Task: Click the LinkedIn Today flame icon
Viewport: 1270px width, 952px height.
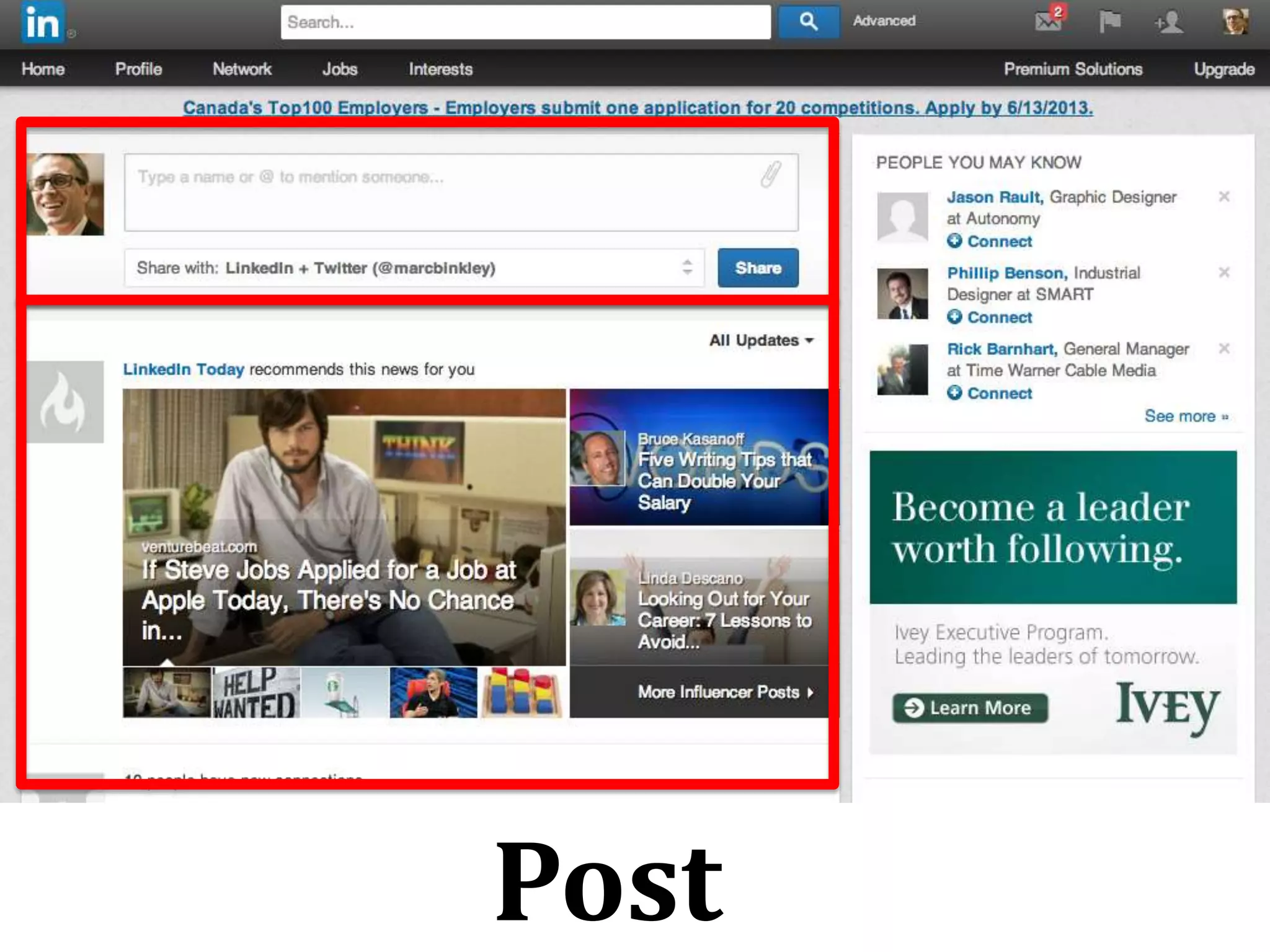Action: pyautogui.click(x=64, y=402)
